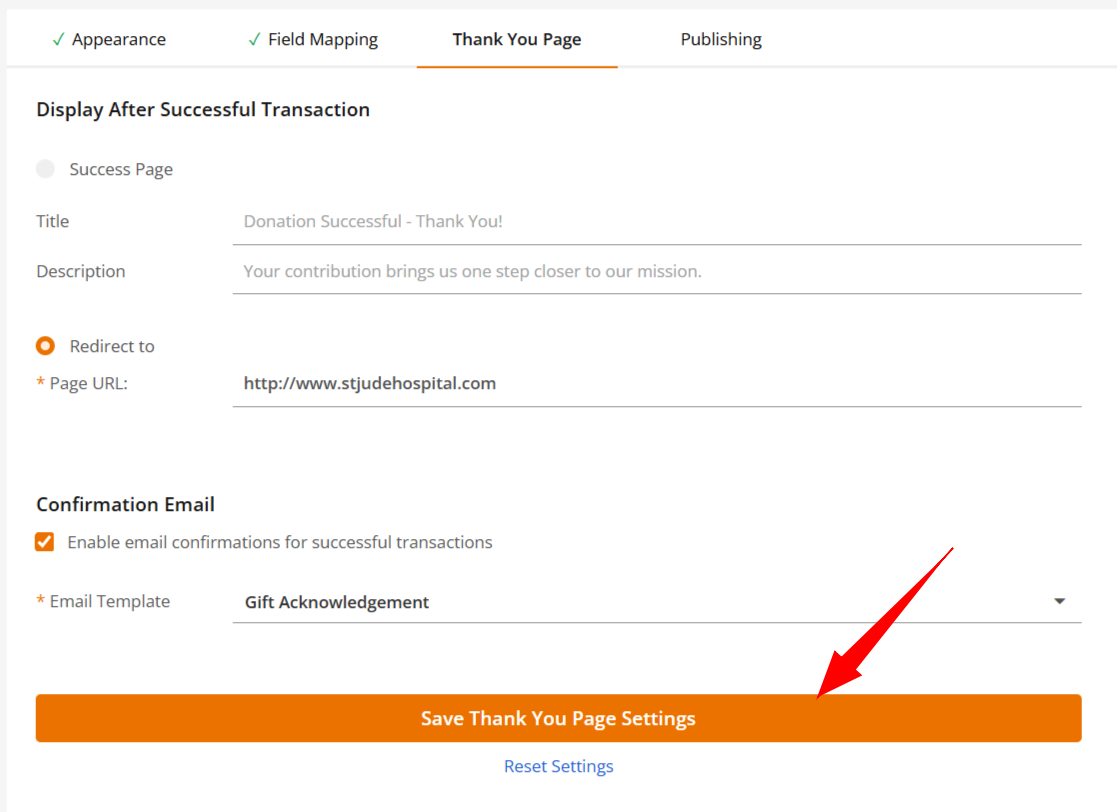Click the Email Template dropdown arrow
The height and width of the screenshot is (812, 1117).
coord(1059,601)
